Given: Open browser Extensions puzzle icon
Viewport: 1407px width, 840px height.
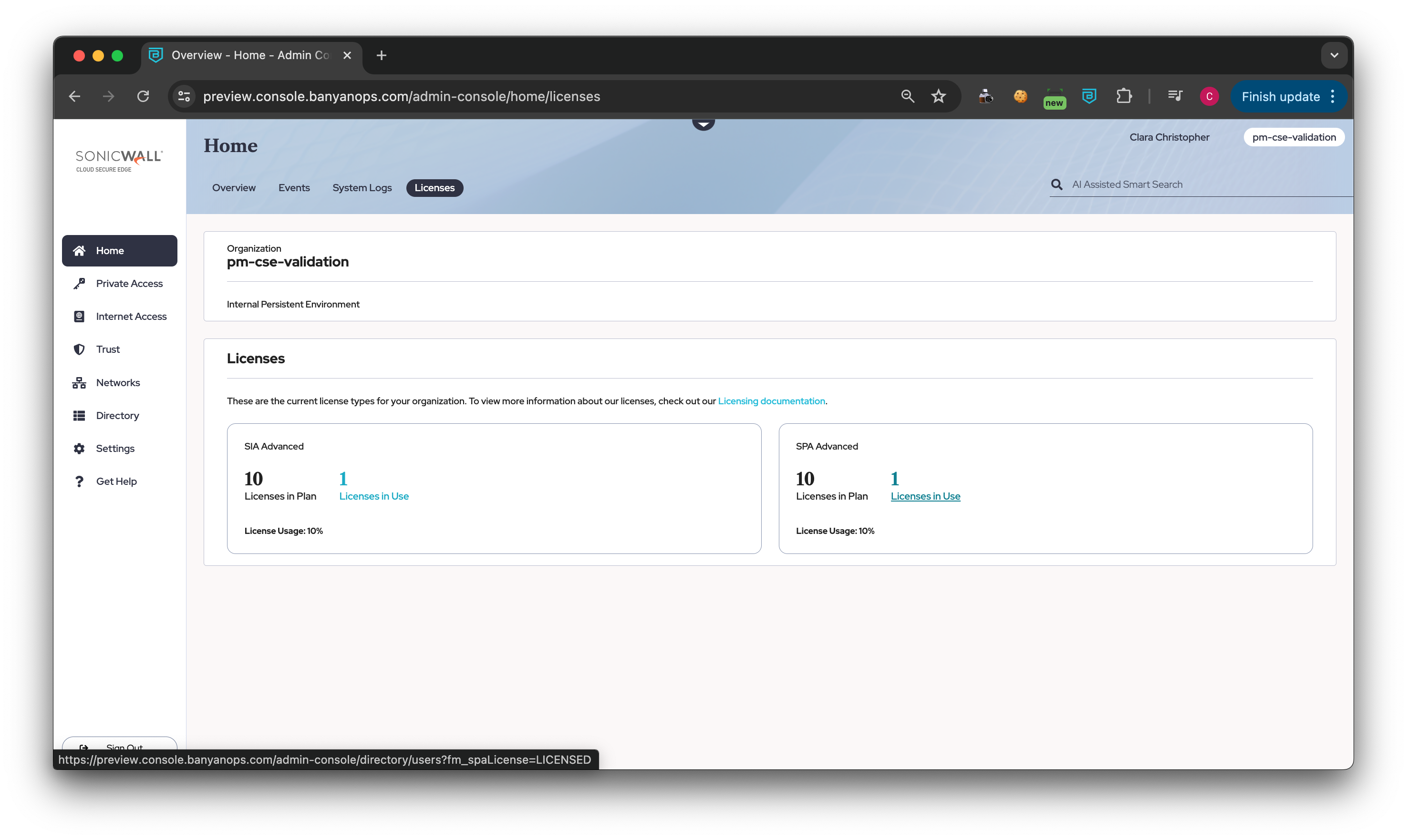Looking at the screenshot, I should [x=1124, y=96].
